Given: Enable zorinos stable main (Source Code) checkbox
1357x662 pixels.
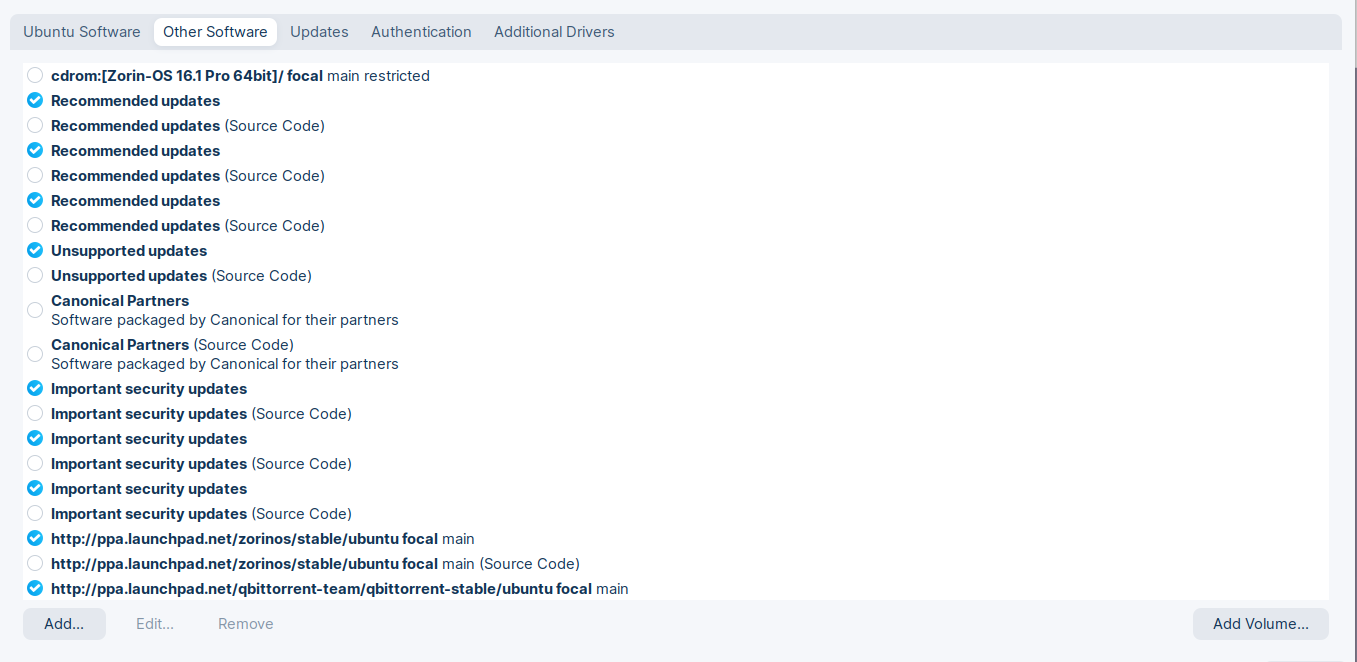Looking at the screenshot, I should [x=35, y=563].
